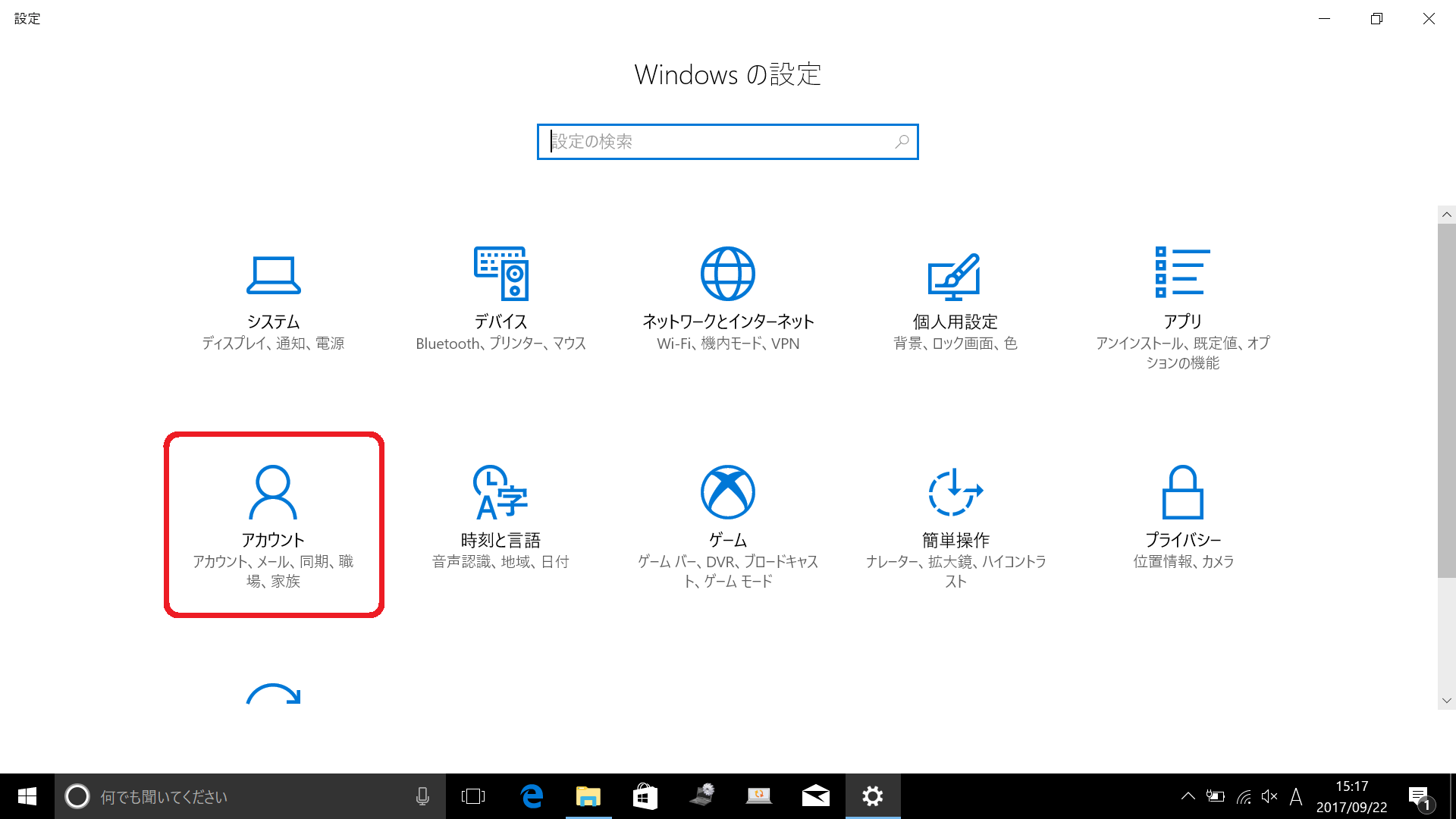Viewport: 1456px width, 819px height.
Task: Click the scrollbar down arrow
Action: [1447, 701]
